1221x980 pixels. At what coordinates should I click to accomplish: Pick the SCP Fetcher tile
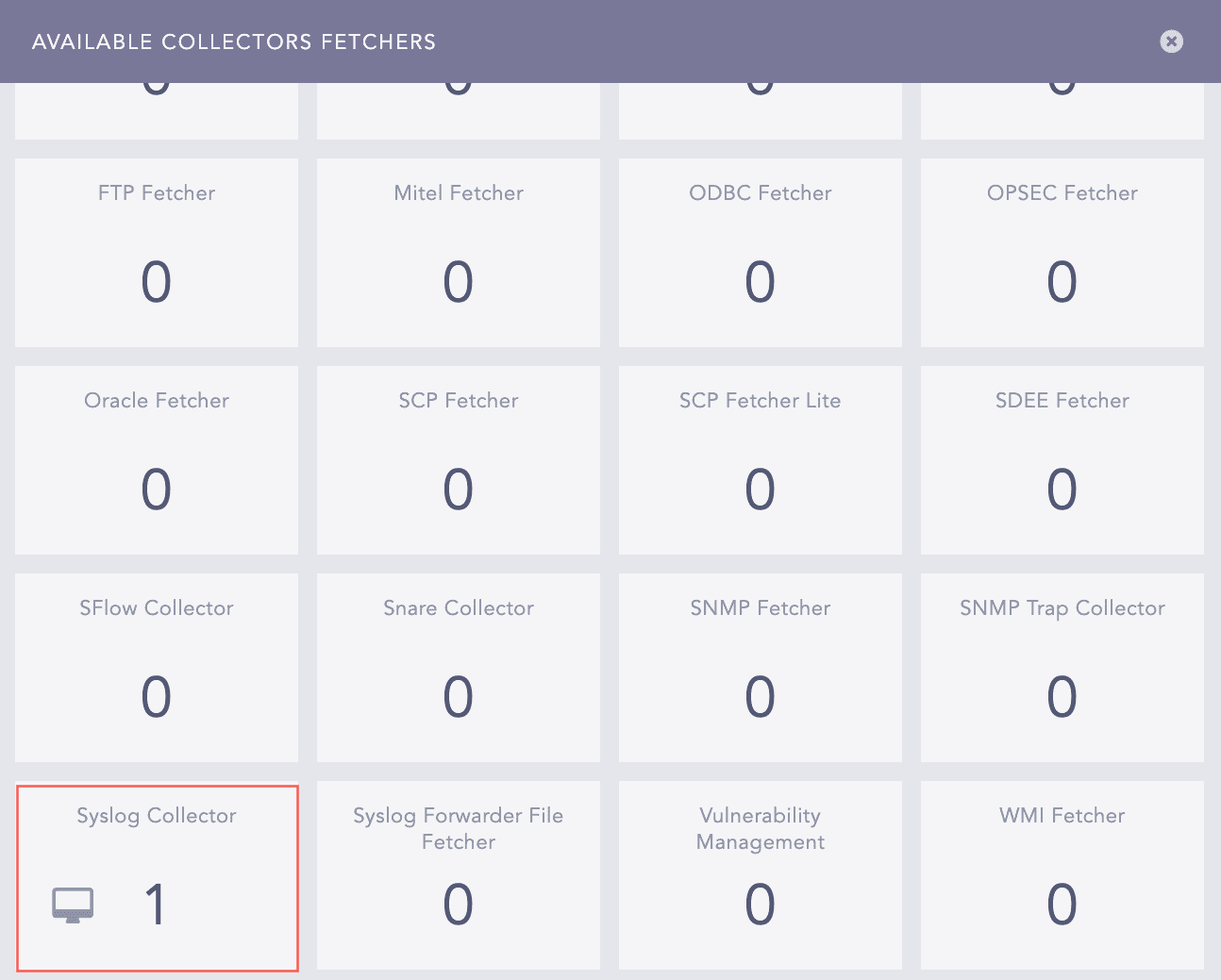point(459,459)
